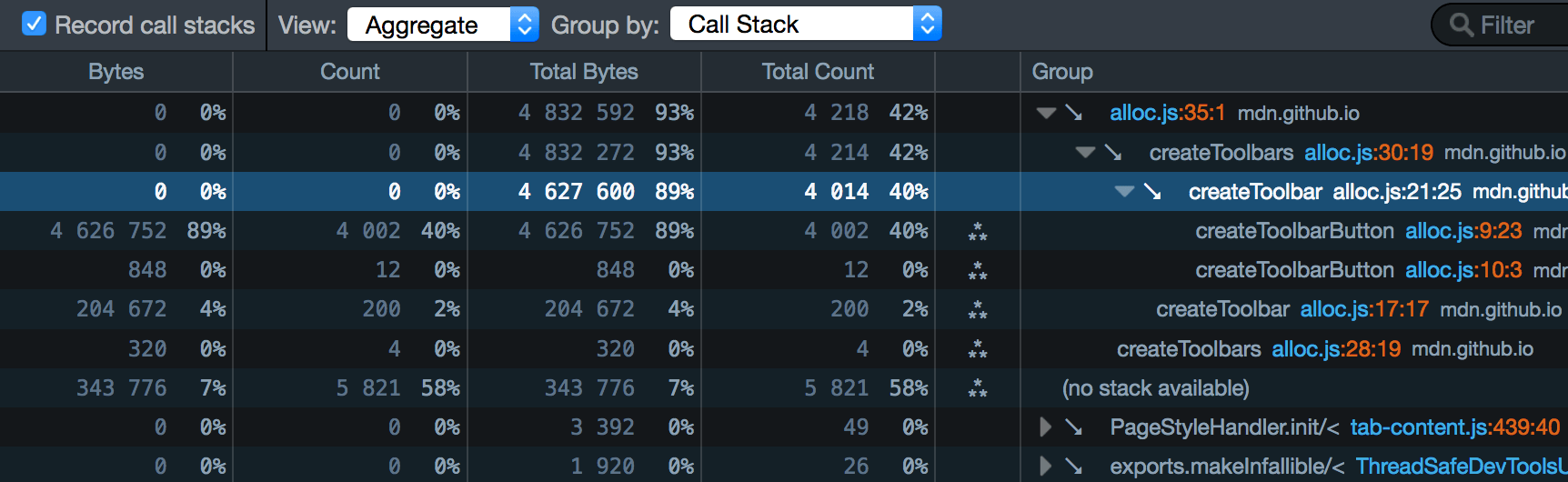This screenshot has width=1568, height=482.
Task: Expand the PageStyleHandler.init row
Action: pos(1046,427)
